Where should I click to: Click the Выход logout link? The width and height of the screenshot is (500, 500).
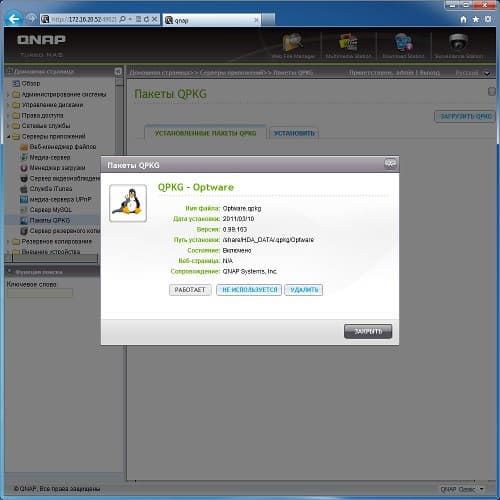[429, 73]
